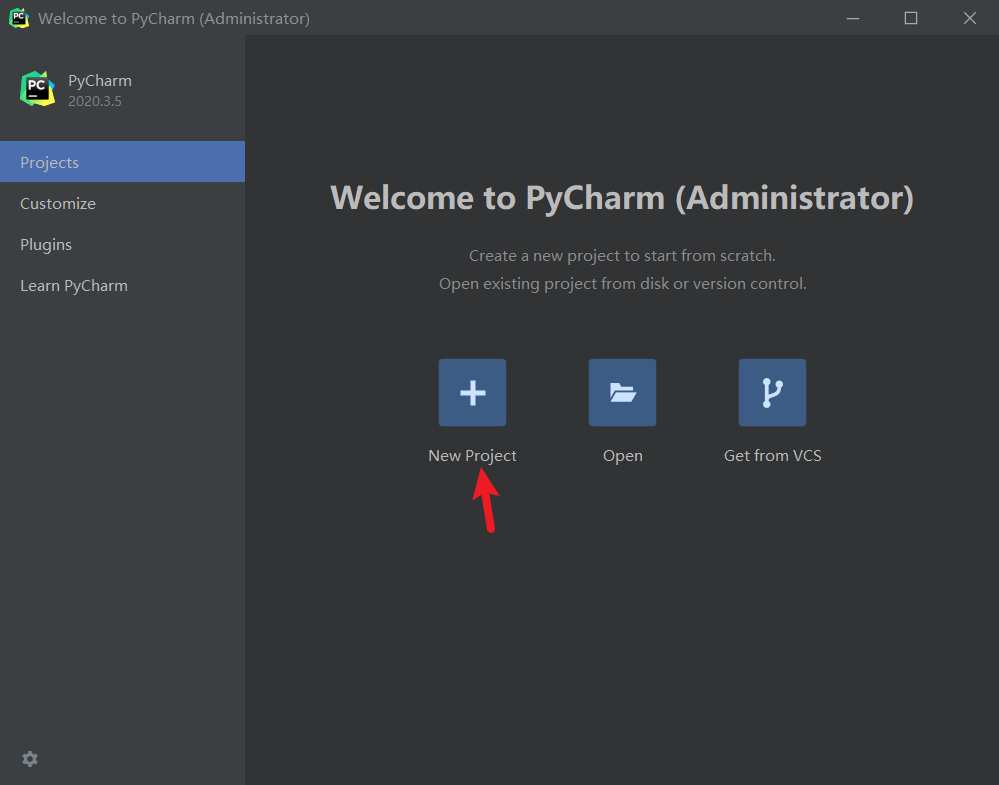999x785 pixels.
Task: Click the New Project plus icon
Action: (x=472, y=392)
